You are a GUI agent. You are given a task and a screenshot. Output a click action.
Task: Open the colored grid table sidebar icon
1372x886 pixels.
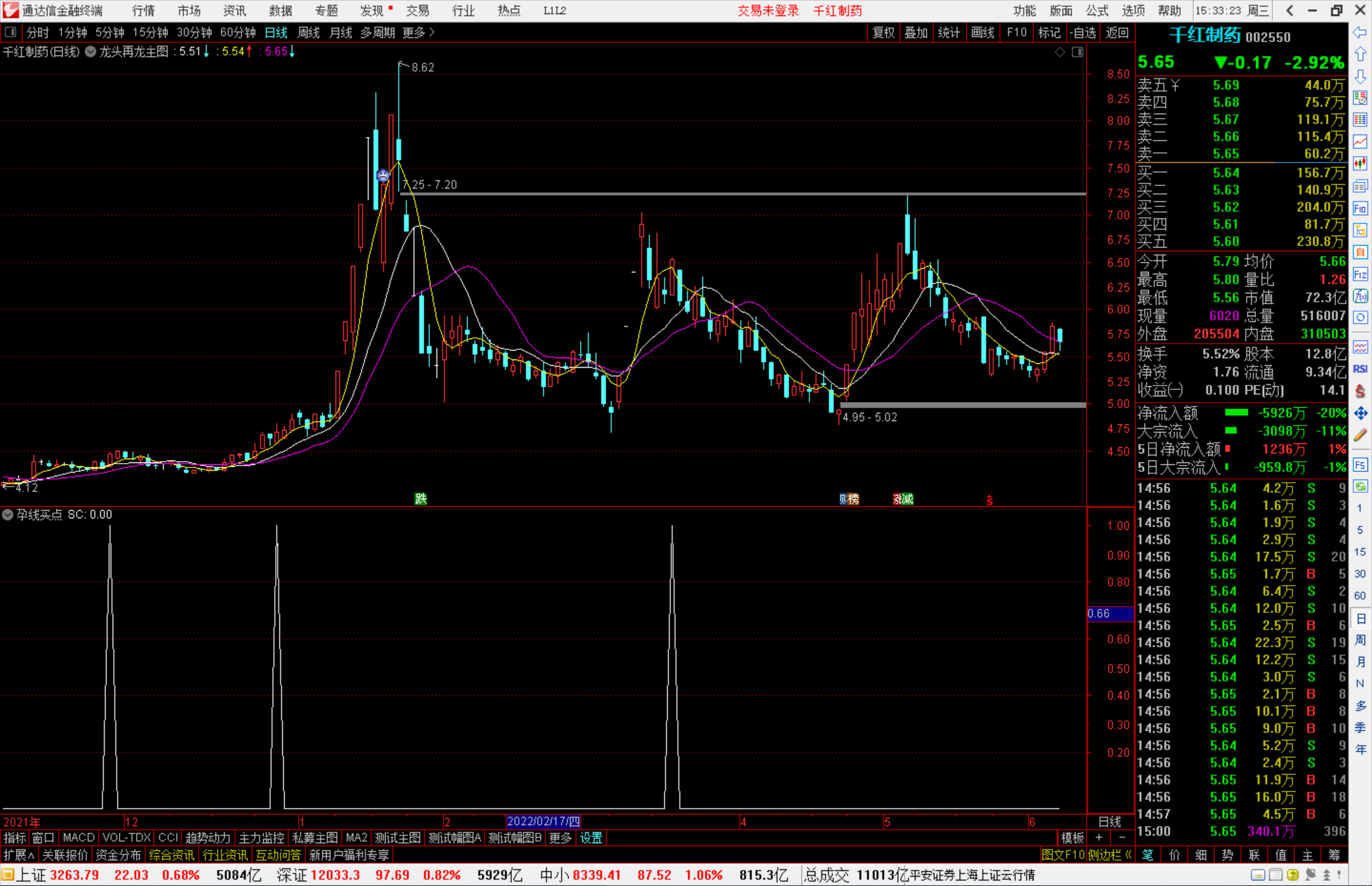click(1360, 120)
